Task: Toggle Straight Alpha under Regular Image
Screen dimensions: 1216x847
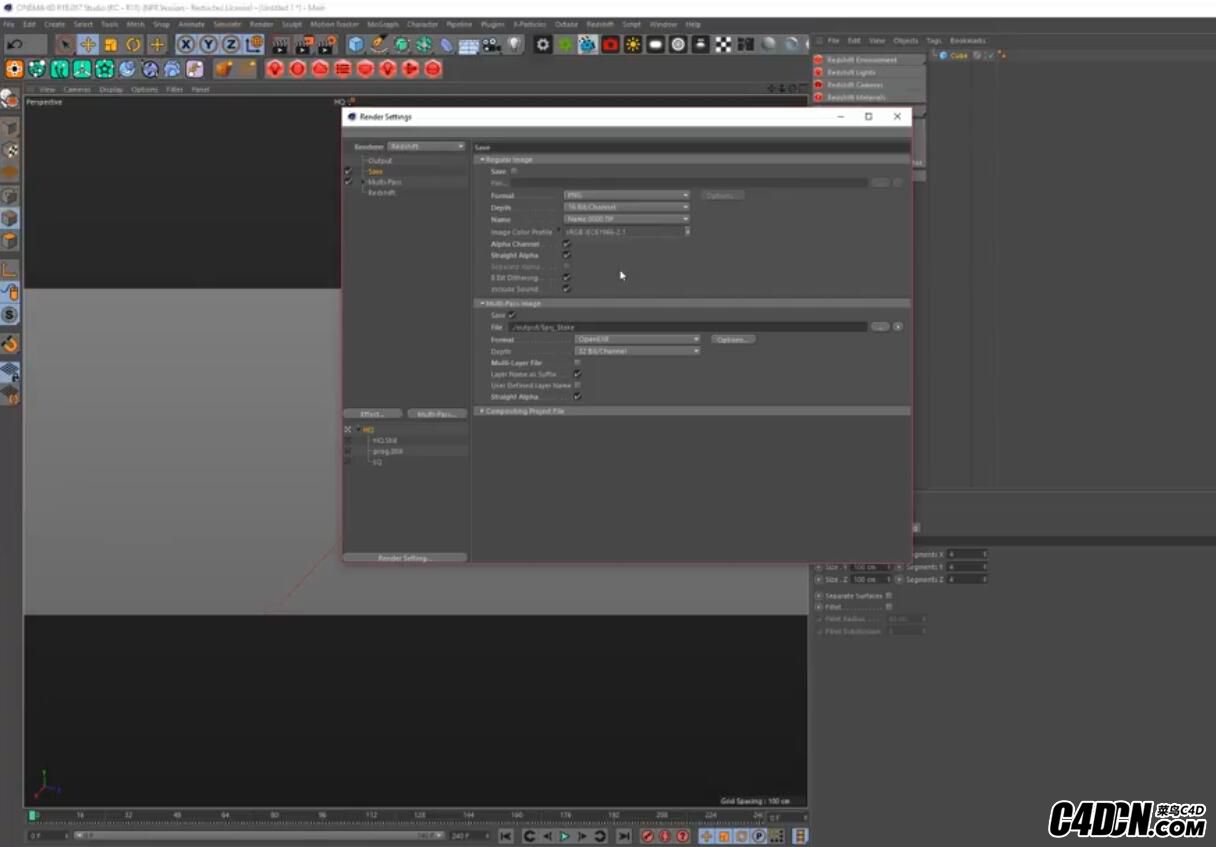Action: [567, 255]
